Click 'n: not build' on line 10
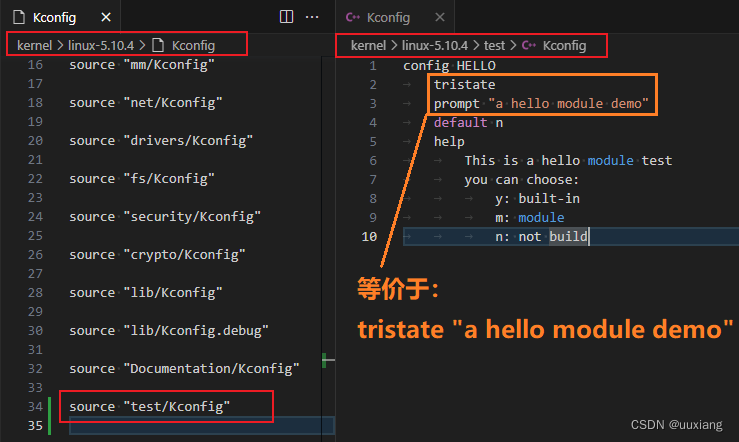The height and width of the screenshot is (442, 739). (542, 237)
